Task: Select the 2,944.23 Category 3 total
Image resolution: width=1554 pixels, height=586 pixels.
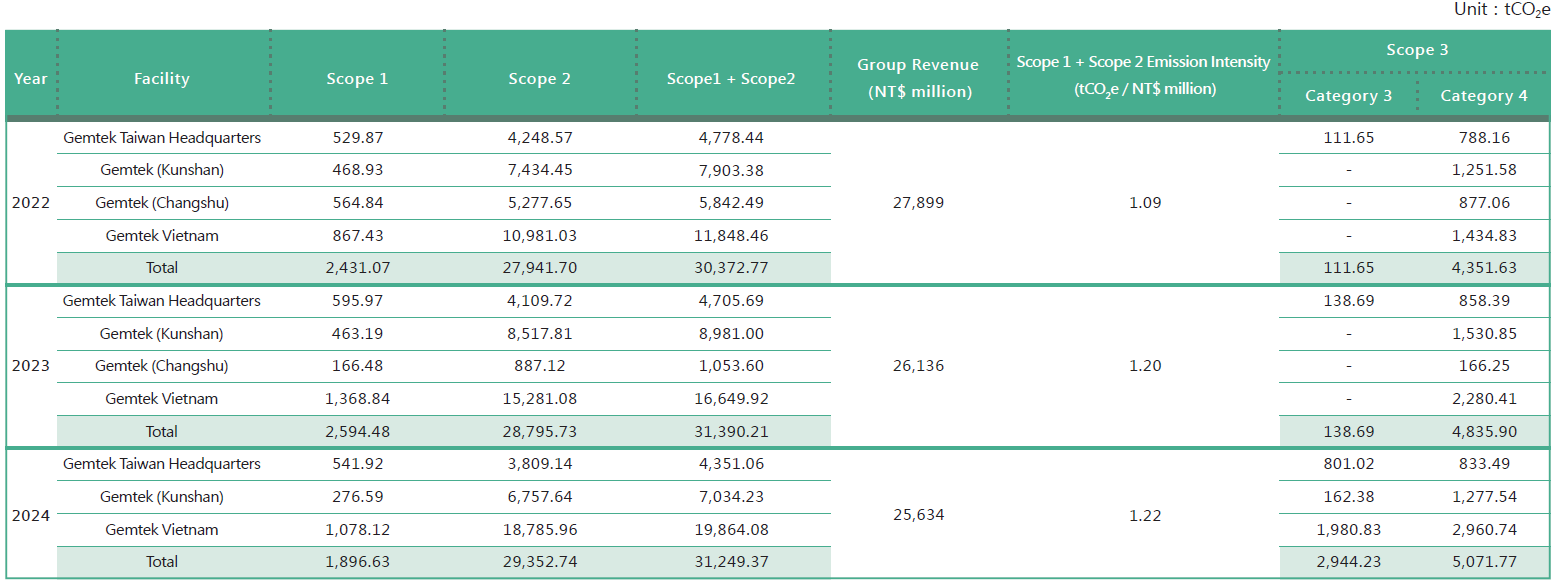Action: click(x=1348, y=562)
